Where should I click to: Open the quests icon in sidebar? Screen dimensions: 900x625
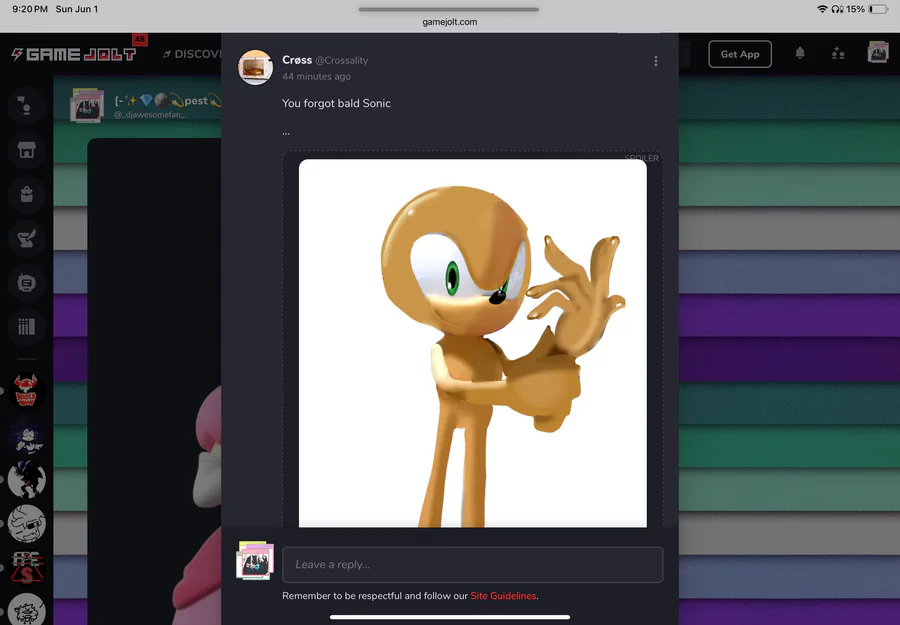click(x=26, y=239)
